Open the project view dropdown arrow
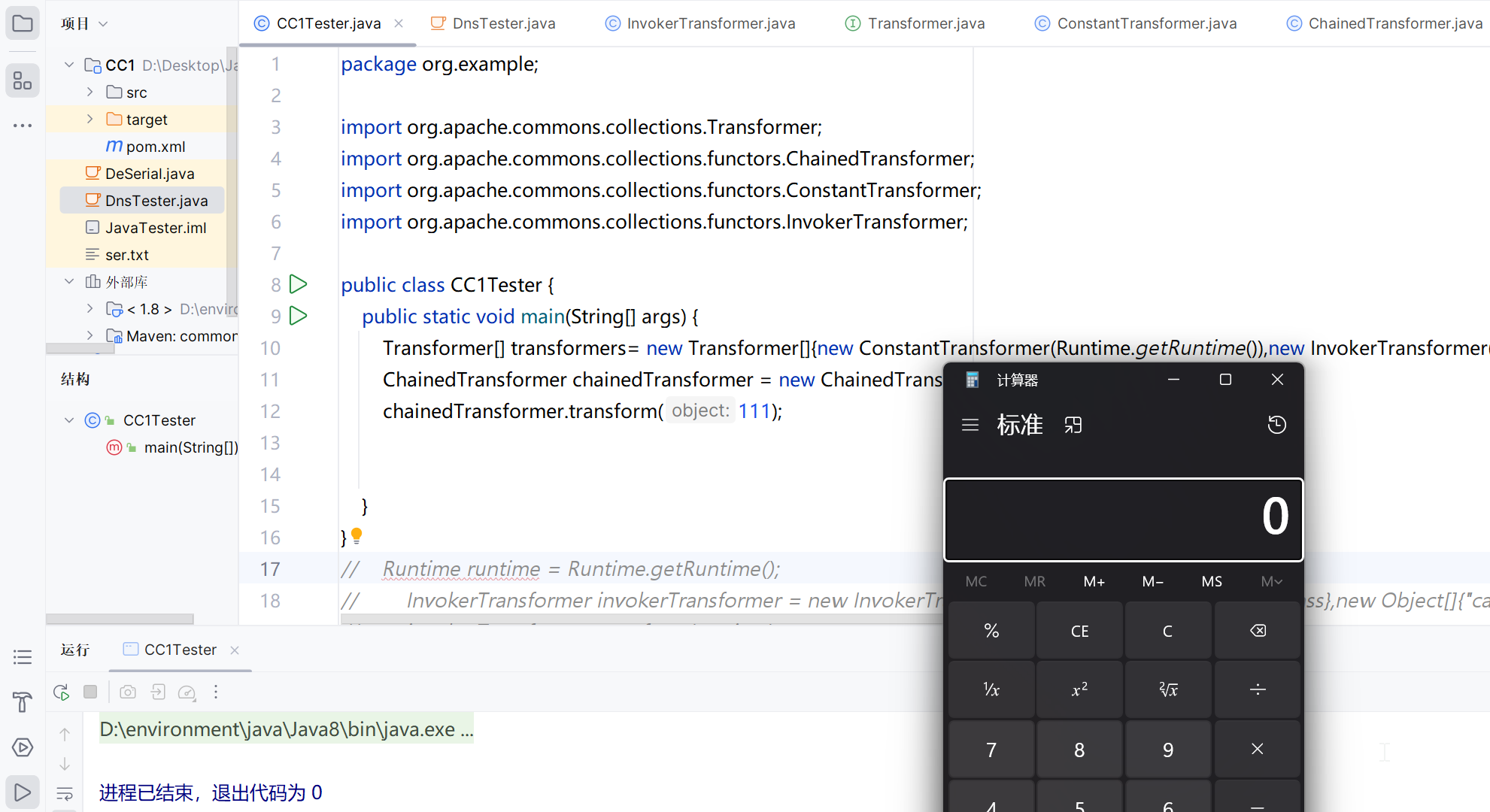 click(x=104, y=24)
